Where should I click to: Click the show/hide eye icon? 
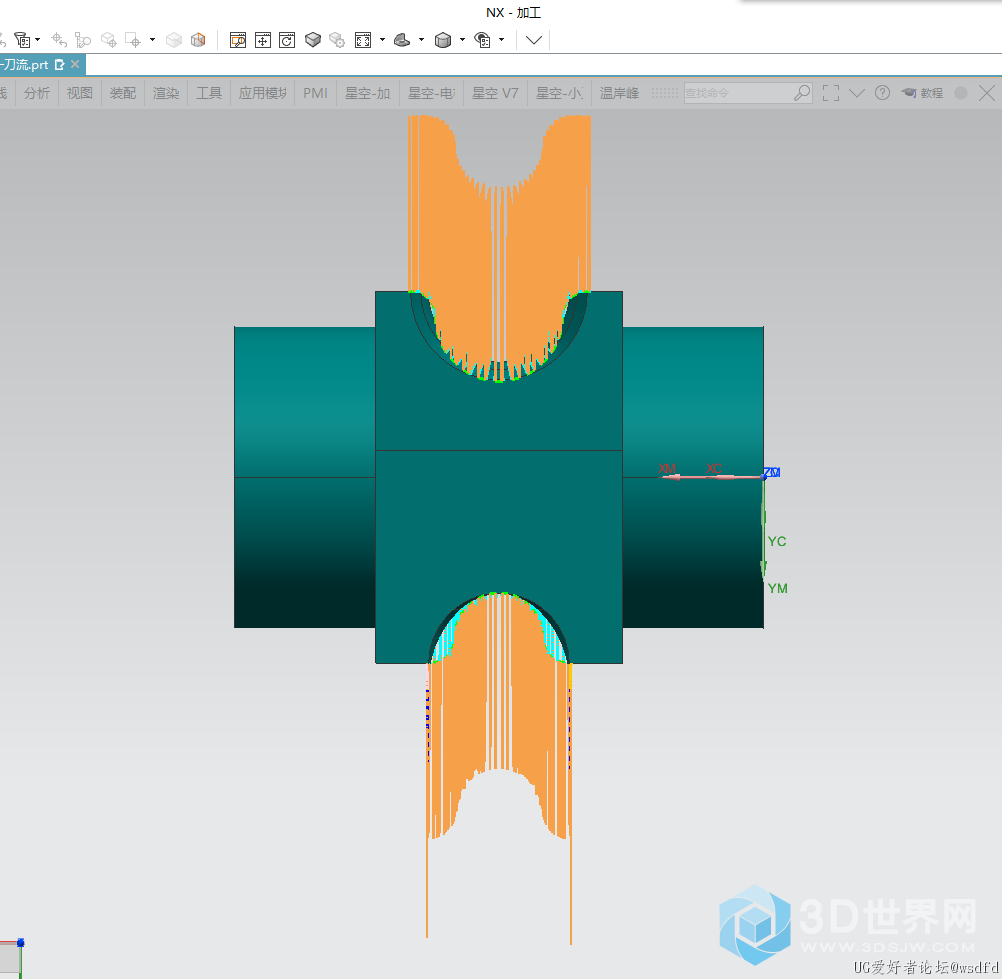pyautogui.click(x=482, y=40)
